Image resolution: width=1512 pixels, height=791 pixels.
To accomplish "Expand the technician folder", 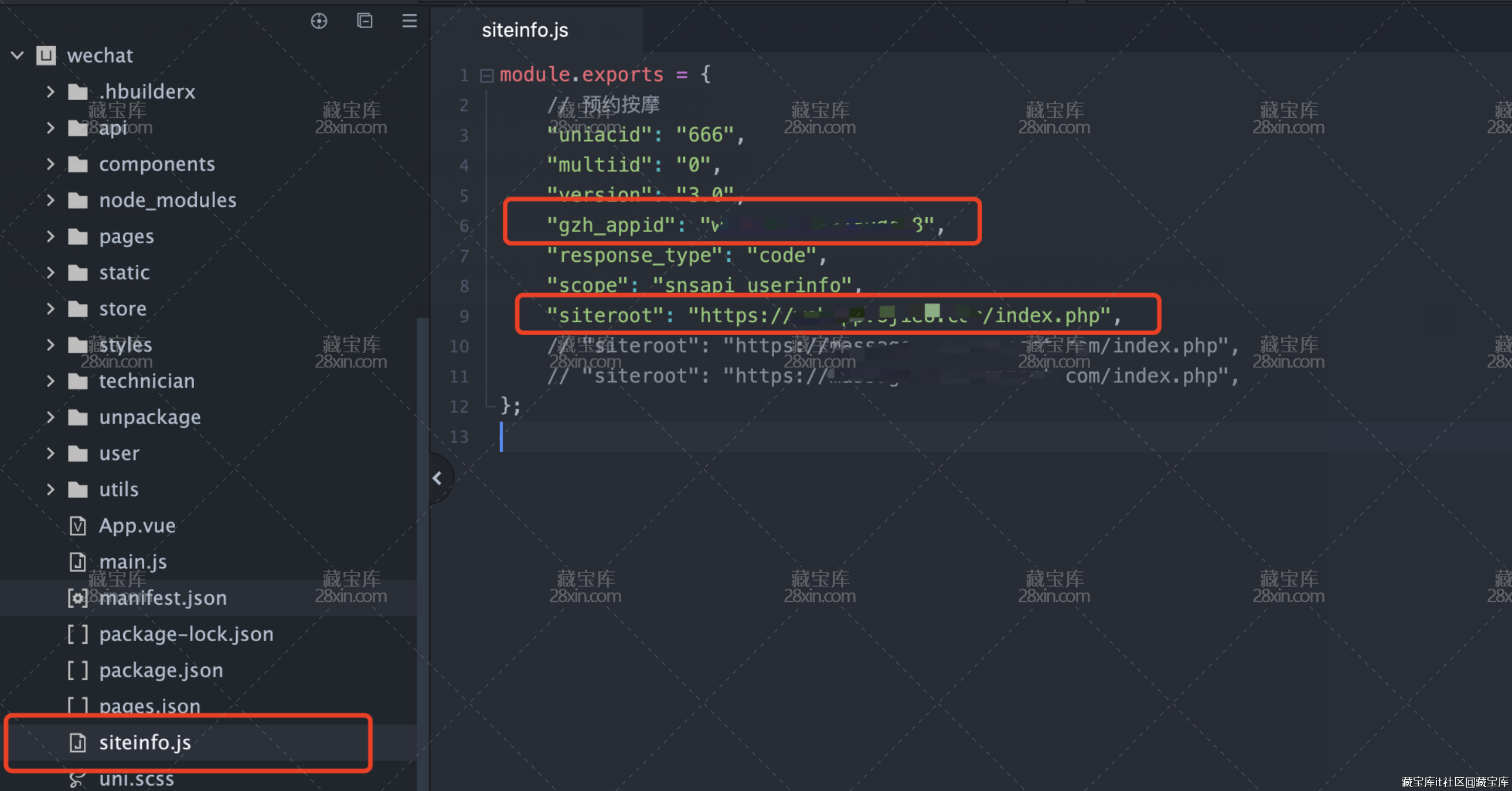I will coord(50,381).
